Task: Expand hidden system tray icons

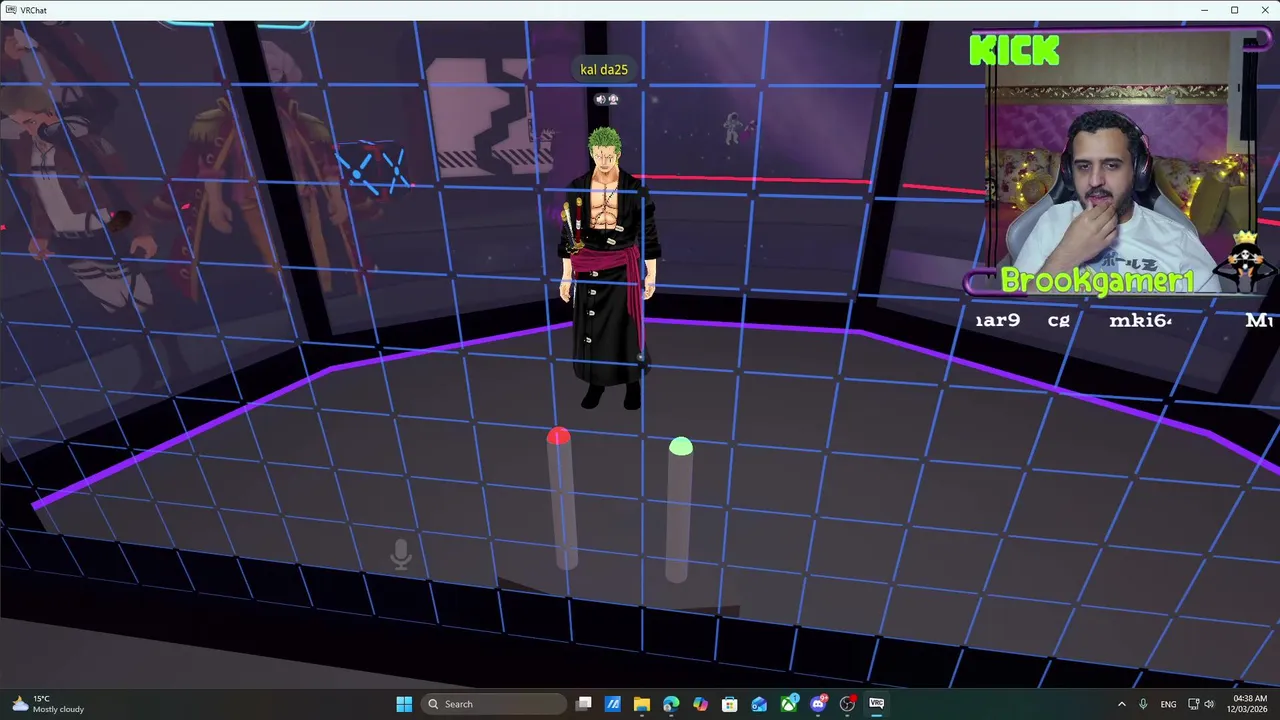Action: (1121, 704)
